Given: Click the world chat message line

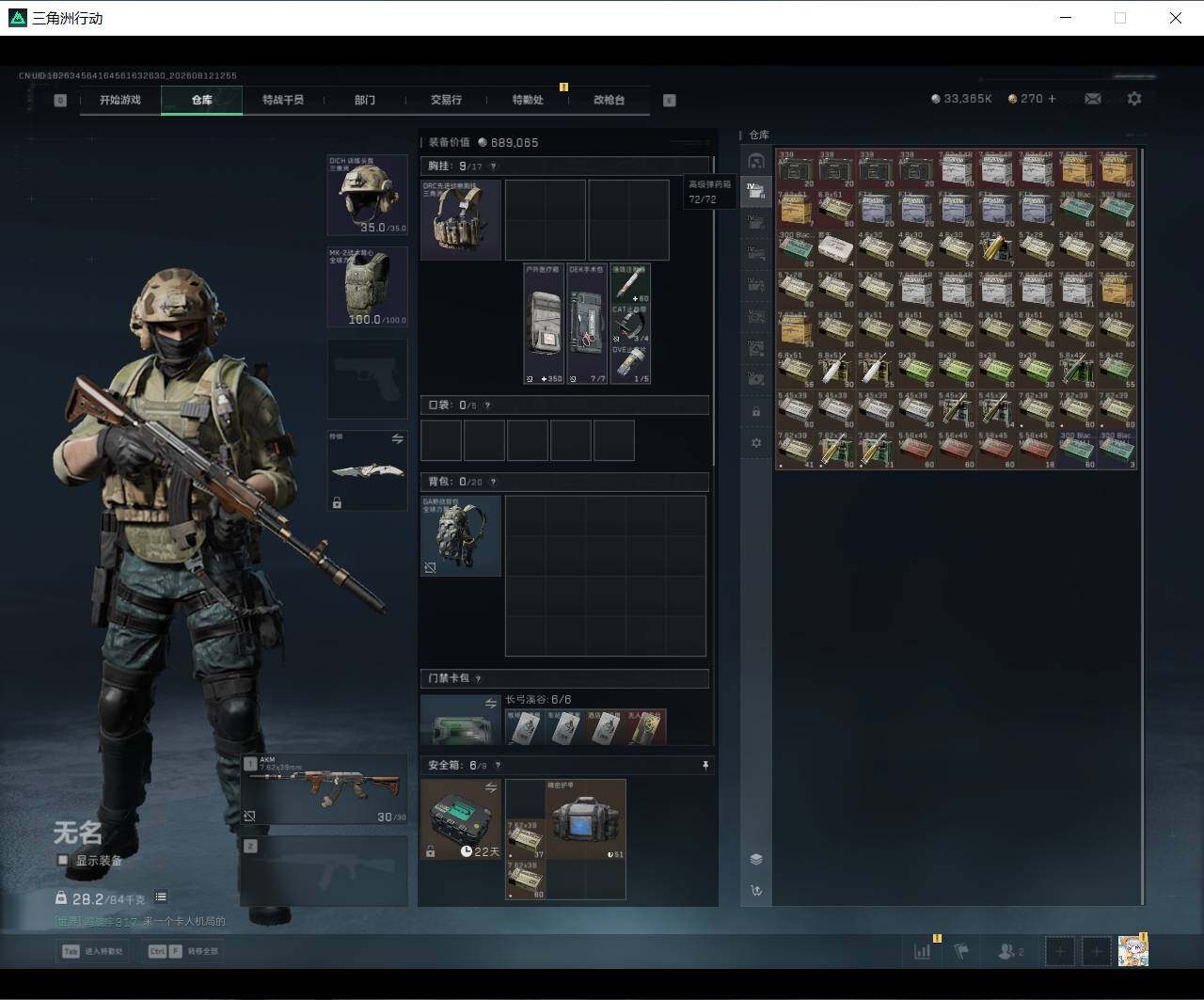Looking at the screenshot, I should point(139,921).
